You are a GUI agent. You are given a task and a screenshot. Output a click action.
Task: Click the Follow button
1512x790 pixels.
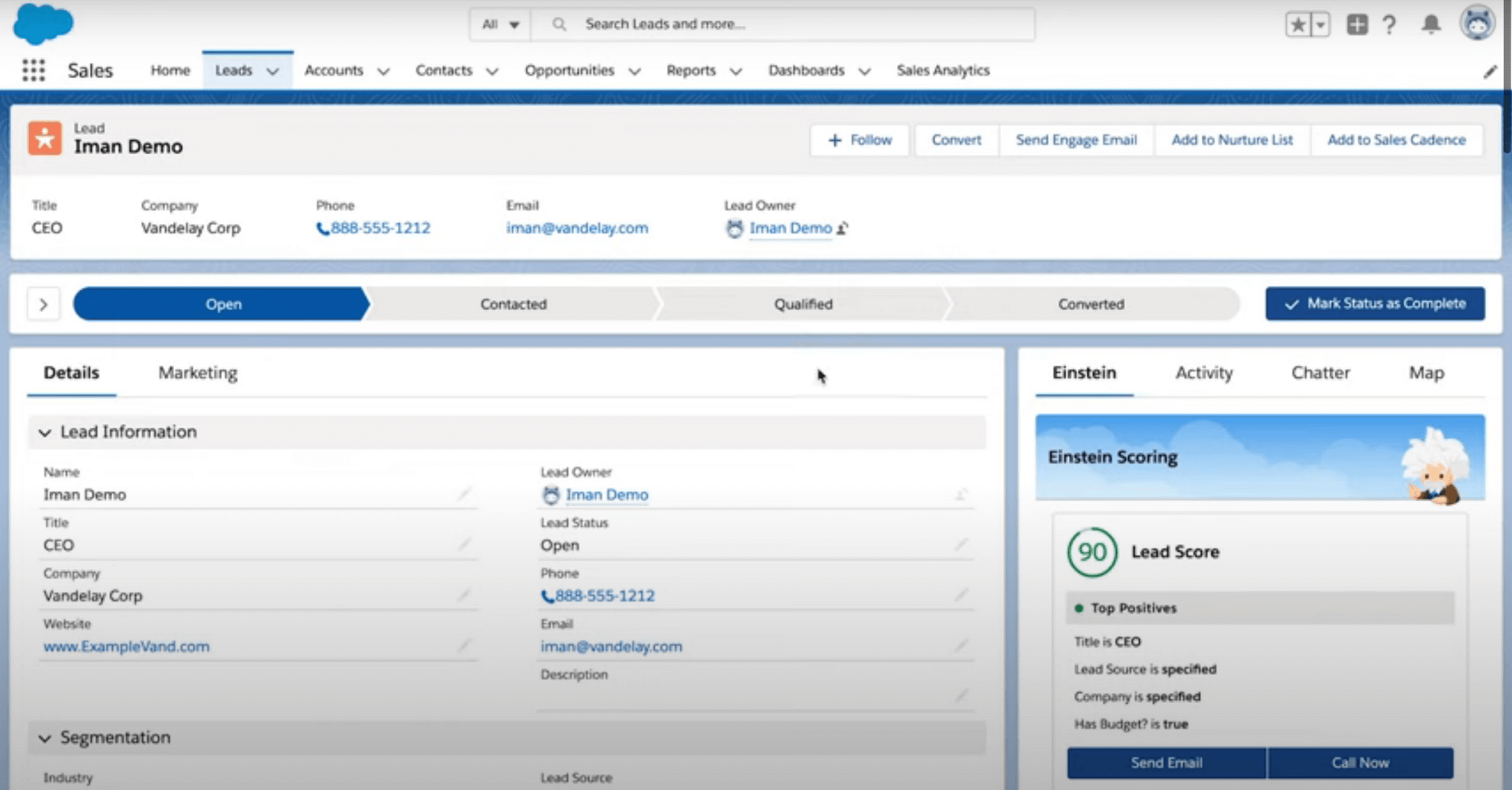pyautogui.click(x=859, y=140)
